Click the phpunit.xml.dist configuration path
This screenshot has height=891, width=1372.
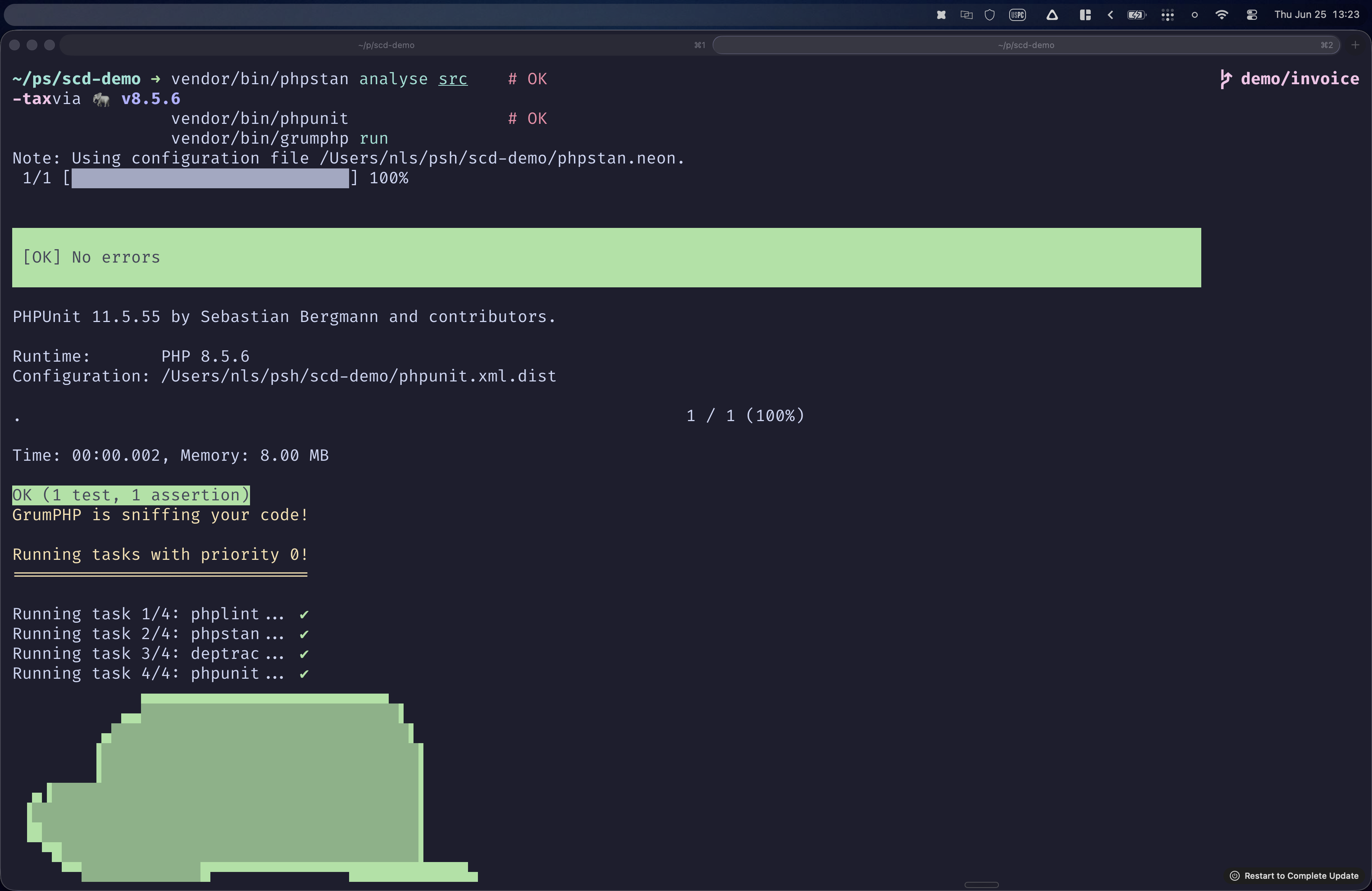(x=359, y=377)
